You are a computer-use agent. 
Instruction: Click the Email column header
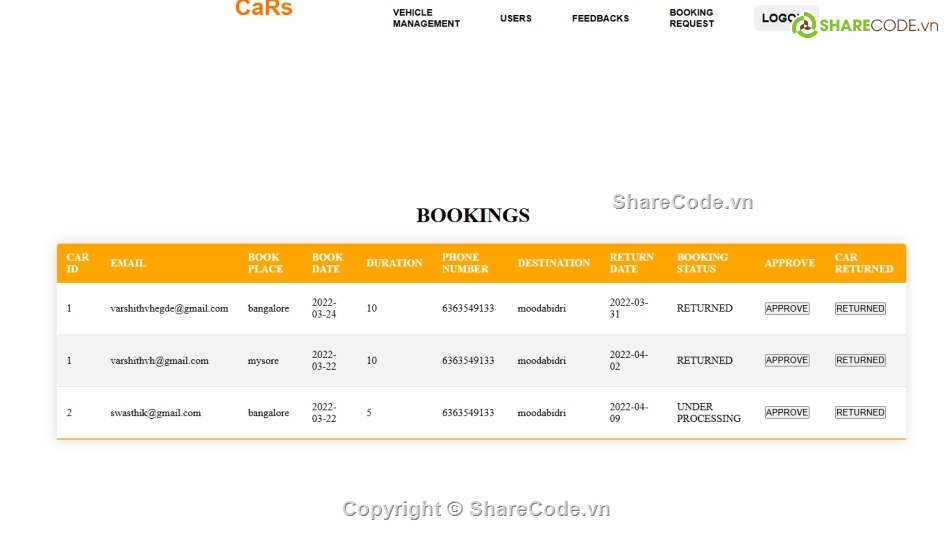pyautogui.click(x=128, y=263)
